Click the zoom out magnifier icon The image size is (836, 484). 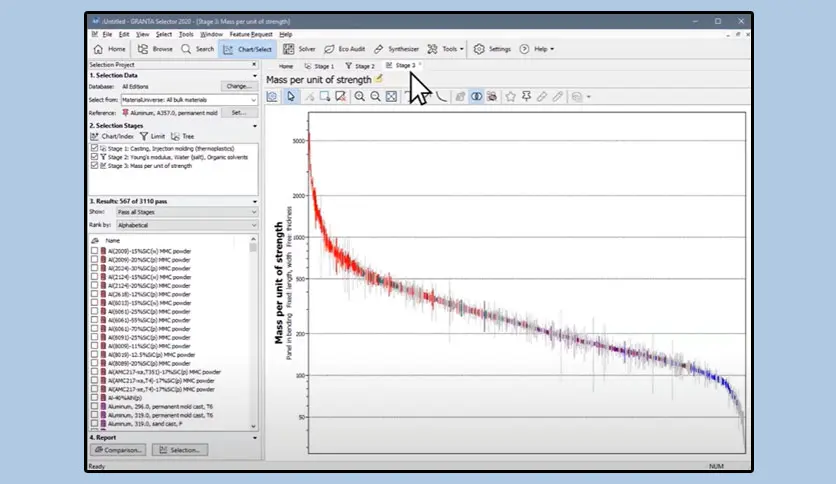coord(375,96)
